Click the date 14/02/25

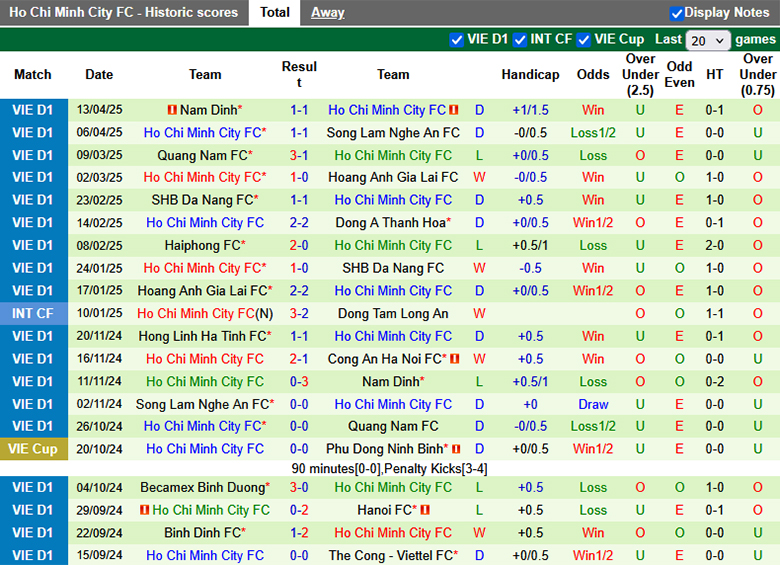(x=99, y=222)
